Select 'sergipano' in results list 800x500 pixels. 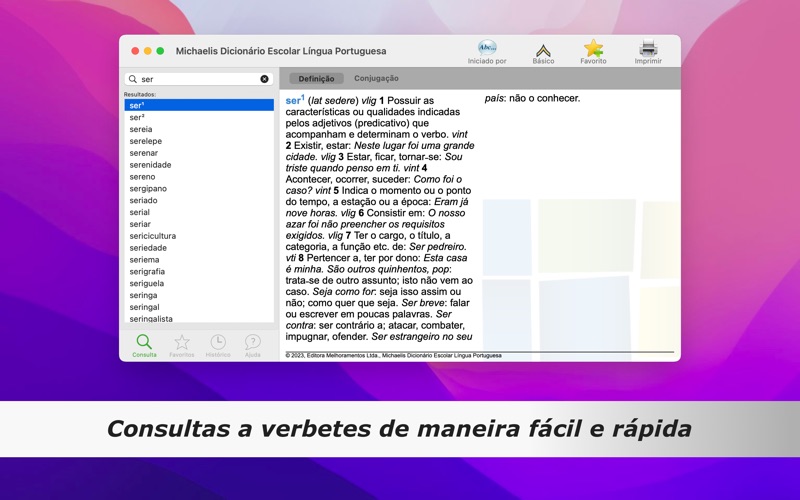point(199,188)
